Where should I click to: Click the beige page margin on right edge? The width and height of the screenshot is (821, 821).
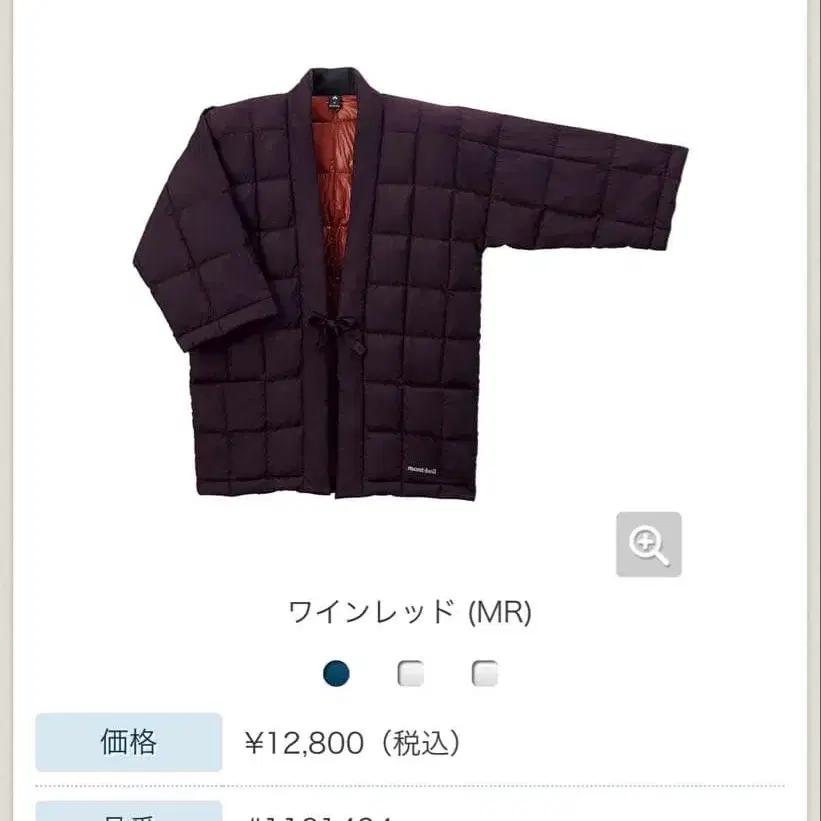tap(814, 410)
